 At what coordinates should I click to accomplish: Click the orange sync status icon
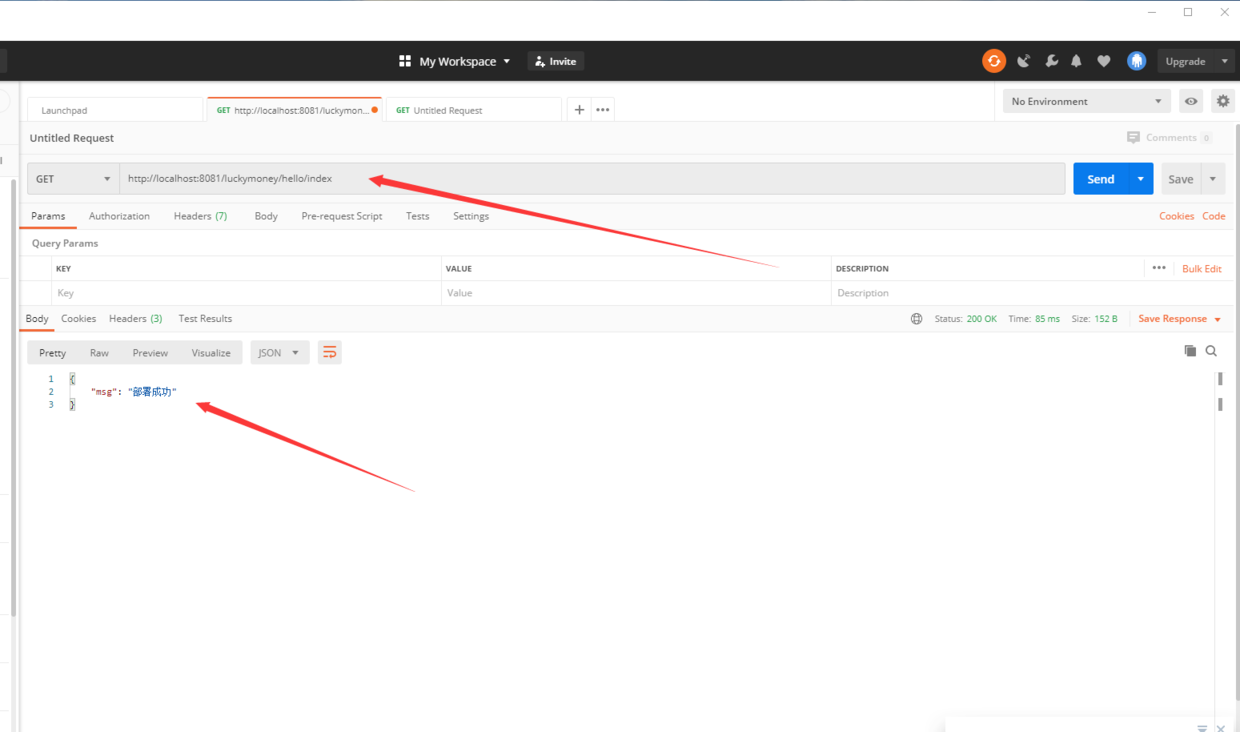point(993,61)
